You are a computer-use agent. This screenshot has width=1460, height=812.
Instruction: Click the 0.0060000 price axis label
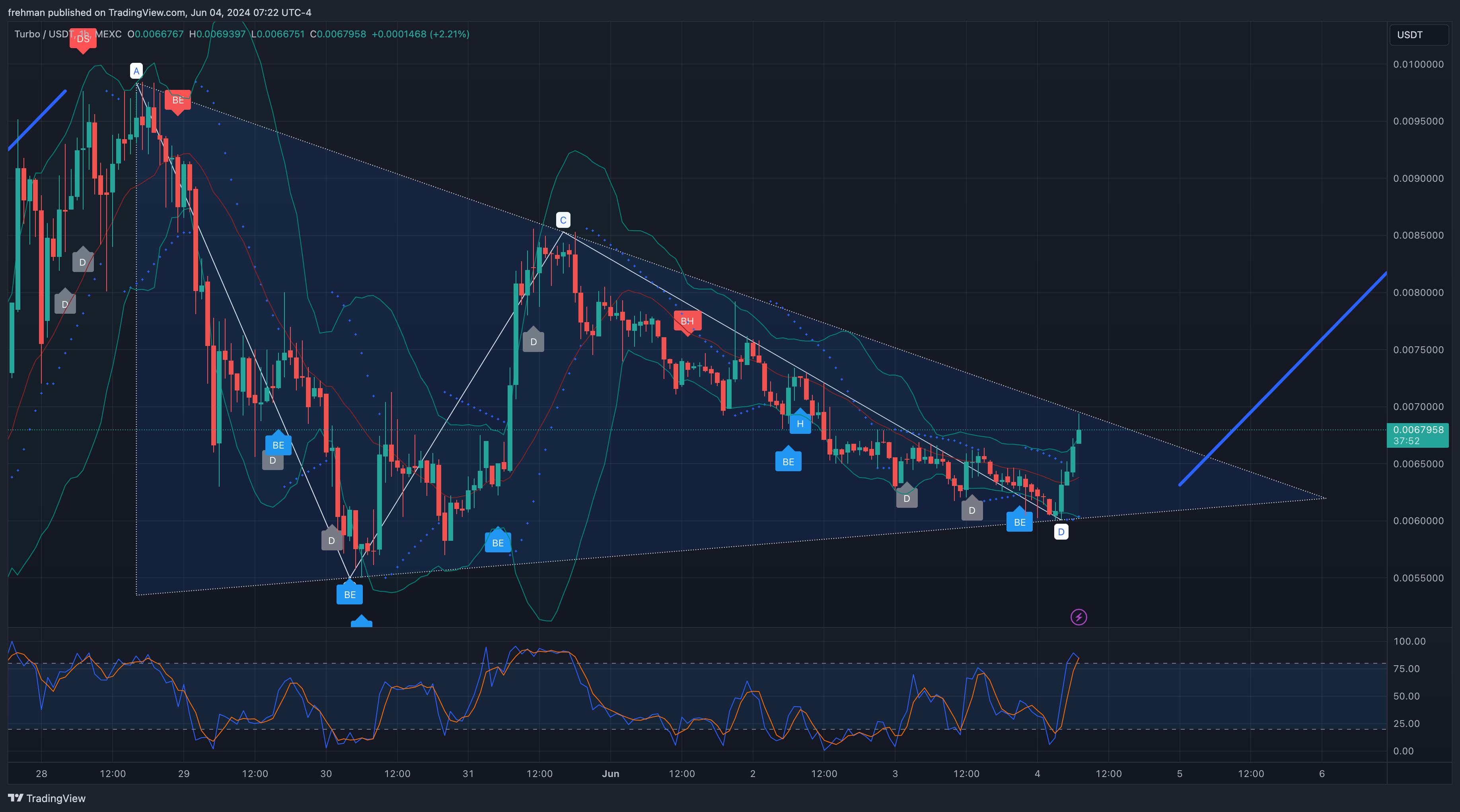(x=1418, y=521)
